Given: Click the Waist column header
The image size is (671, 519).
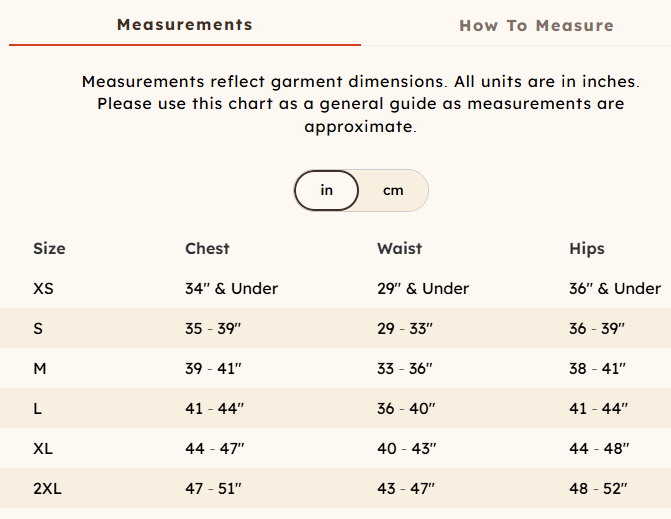Looking at the screenshot, I should 399,248.
